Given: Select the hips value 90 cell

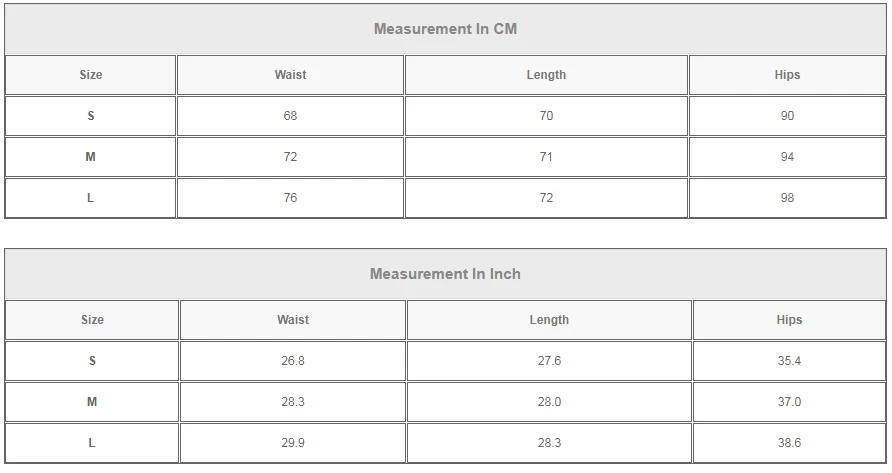Looking at the screenshot, I should [787, 116].
